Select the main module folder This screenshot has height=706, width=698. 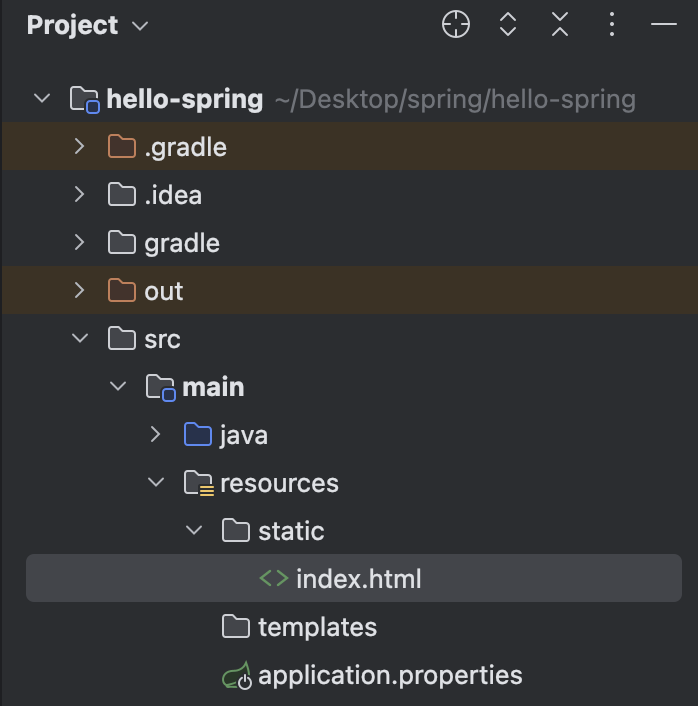[212, 387]
